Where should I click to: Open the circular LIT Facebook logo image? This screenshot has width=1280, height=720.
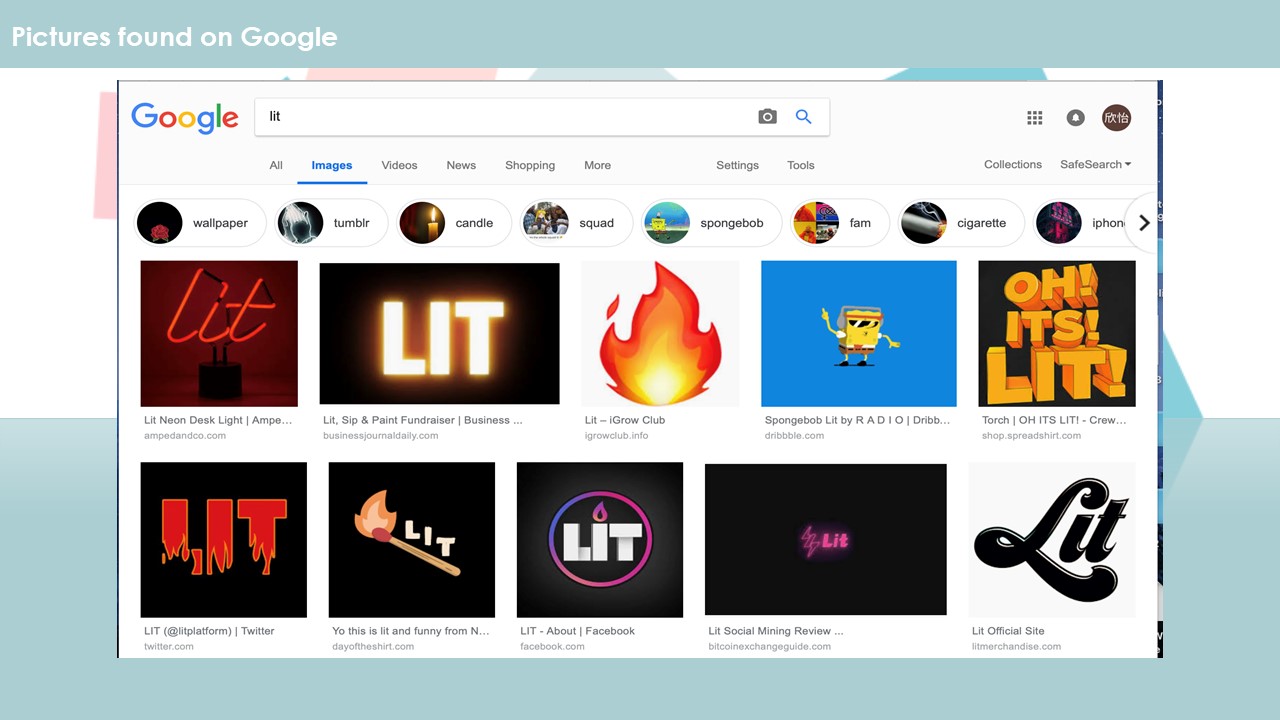click(x=600, y=539)
